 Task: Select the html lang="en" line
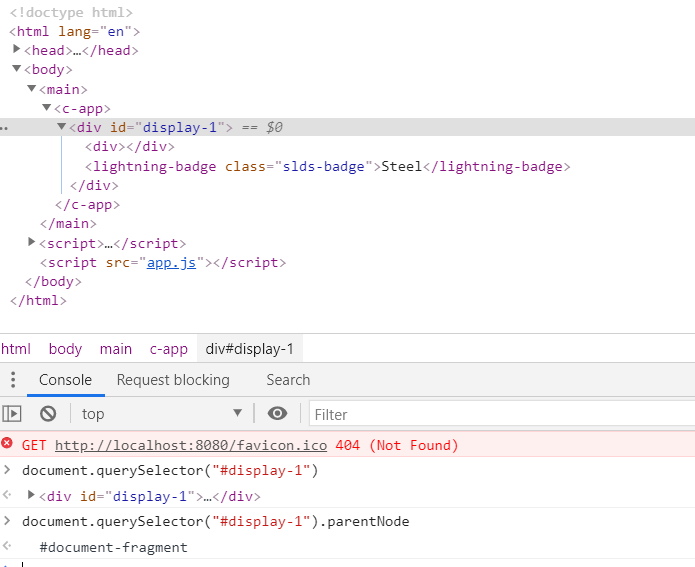pyautogui.click(x=74, y=31)
